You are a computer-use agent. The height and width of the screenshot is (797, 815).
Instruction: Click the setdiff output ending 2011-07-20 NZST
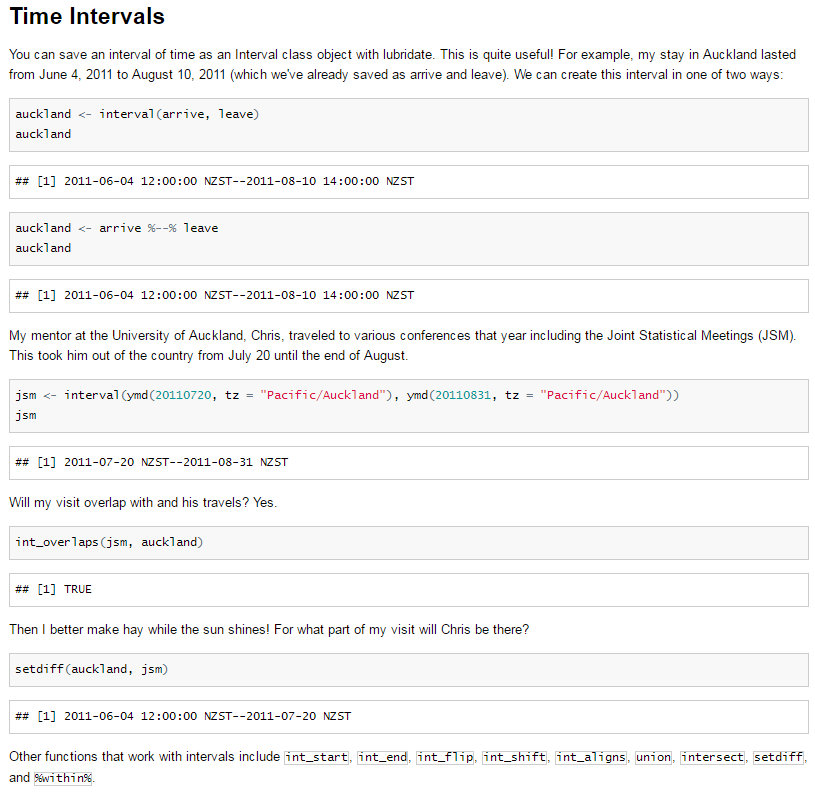coord(183,716)
